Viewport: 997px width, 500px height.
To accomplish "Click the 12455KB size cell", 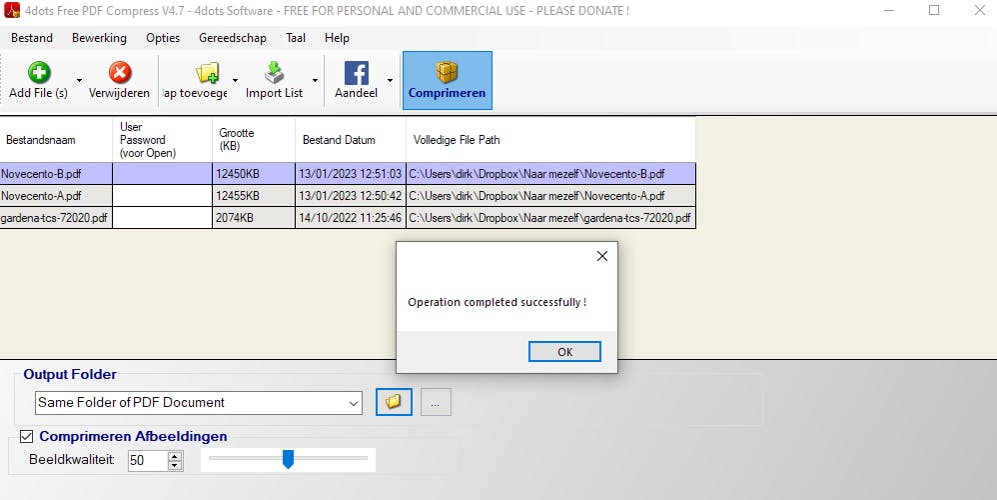I will click(254, 195).
